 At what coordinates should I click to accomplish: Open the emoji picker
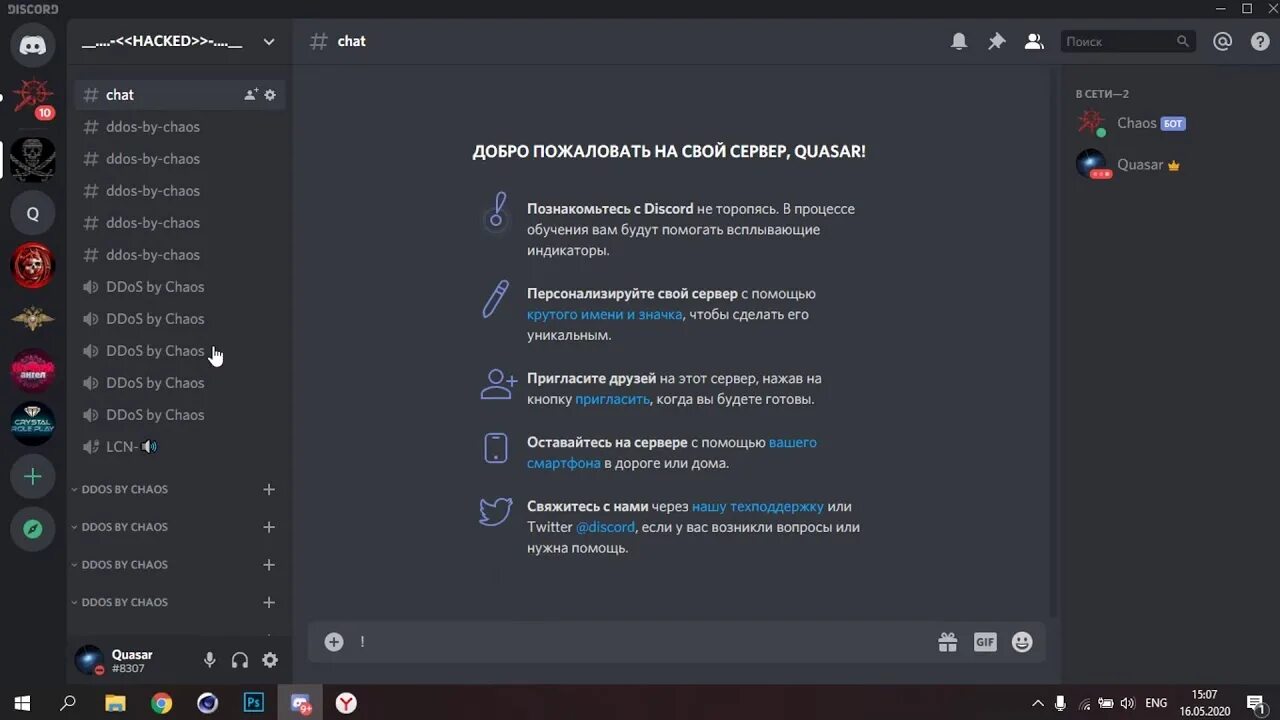tap(1022, 642)
